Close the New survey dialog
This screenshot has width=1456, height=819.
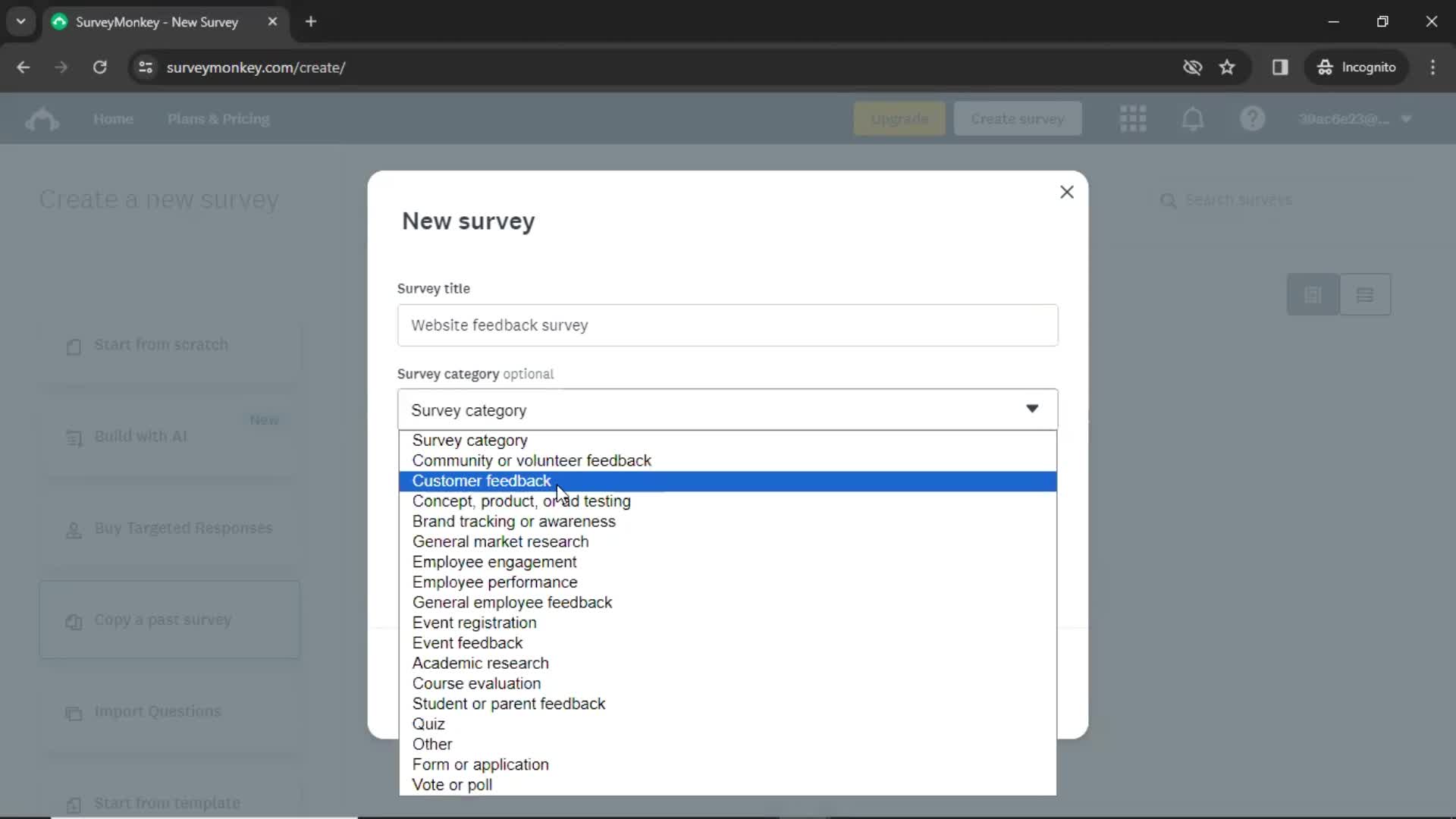click(1066, 191)
